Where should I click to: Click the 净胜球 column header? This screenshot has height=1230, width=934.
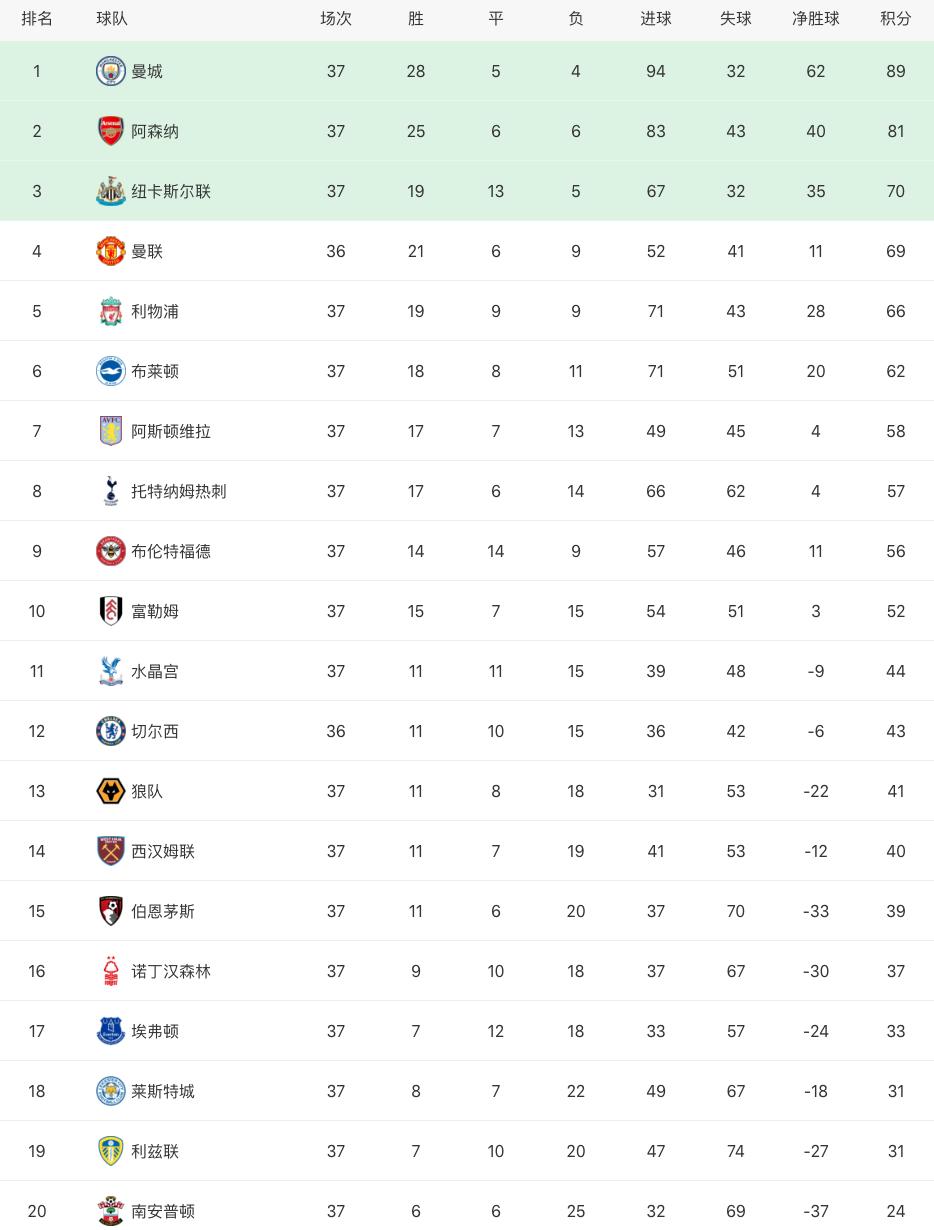[x=815, y=19]
